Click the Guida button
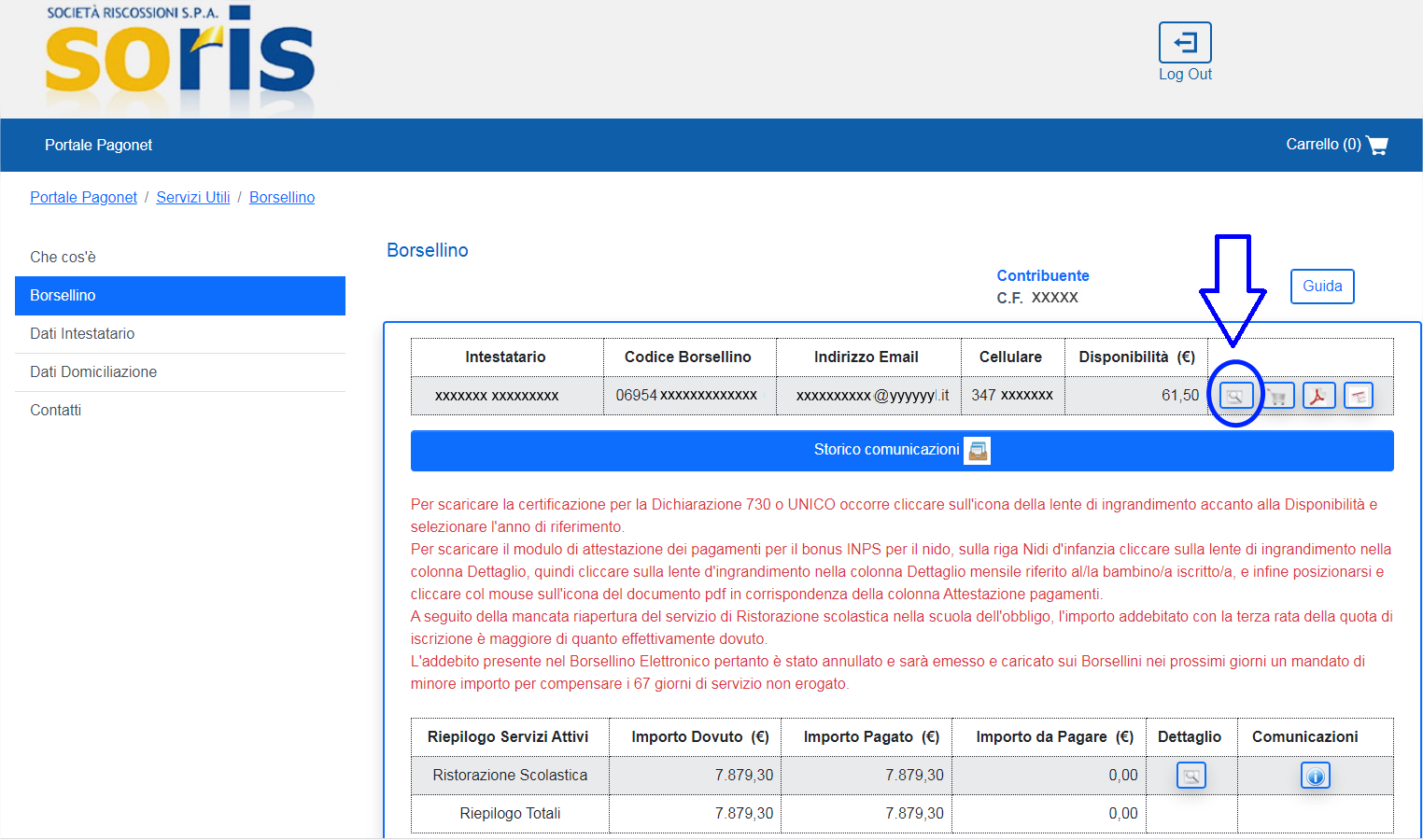Image resolution: width=1423 pixels, height=840 pixels. (x=1322, y=287)
